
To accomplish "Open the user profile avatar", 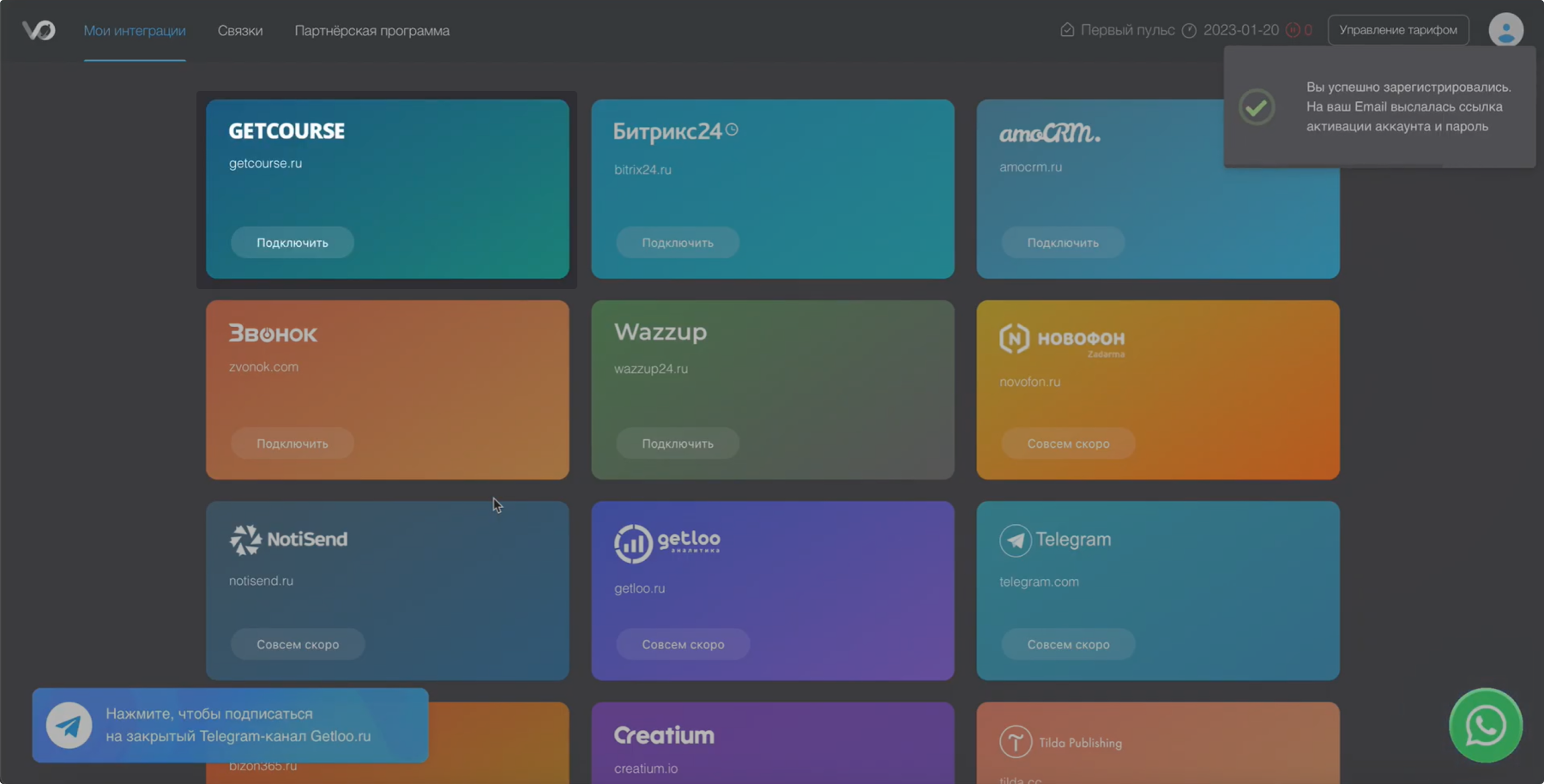I will click(x=1505, y=30).
